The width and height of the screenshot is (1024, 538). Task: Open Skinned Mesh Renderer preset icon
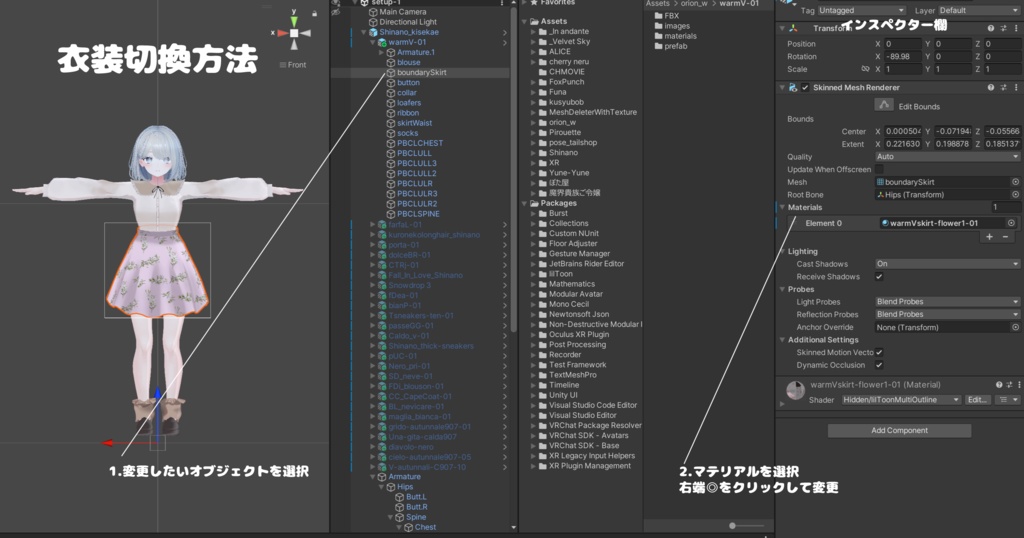click(1004, 87)
